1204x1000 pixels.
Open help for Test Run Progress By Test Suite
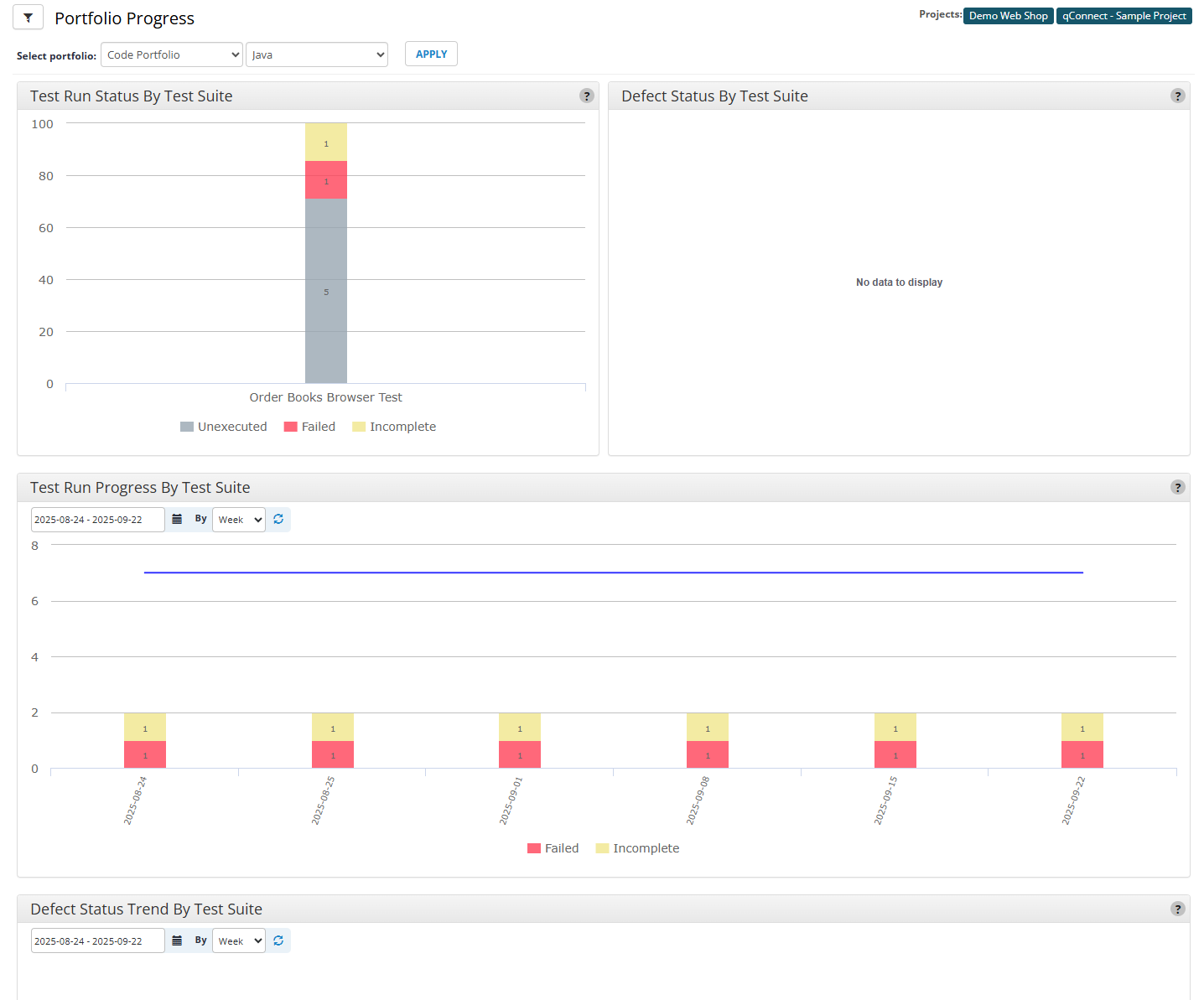pos(1178,488)
